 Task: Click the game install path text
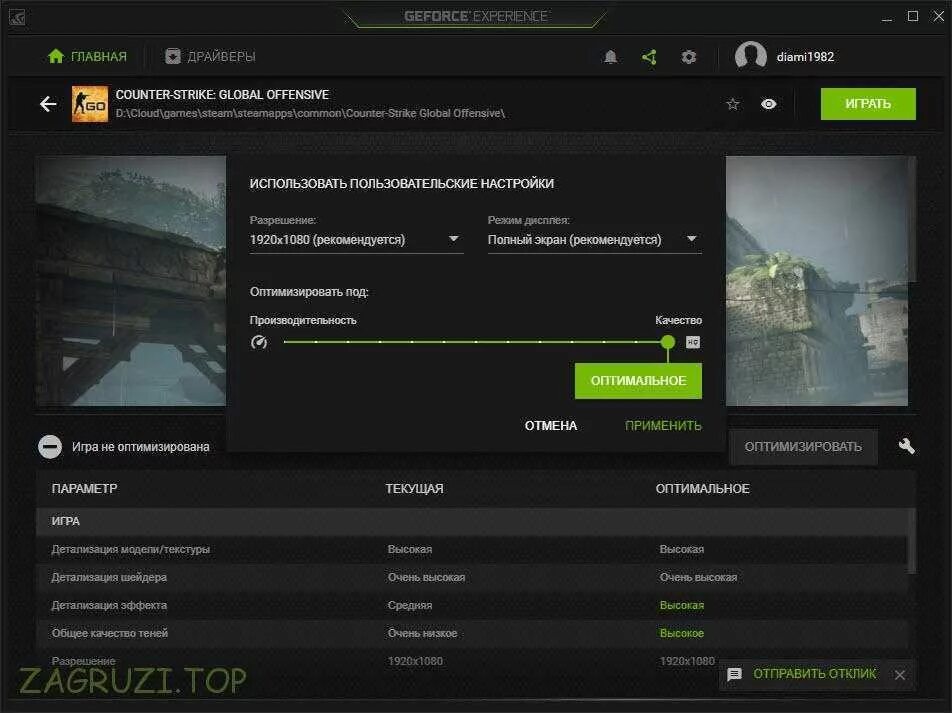pos(310,114)
